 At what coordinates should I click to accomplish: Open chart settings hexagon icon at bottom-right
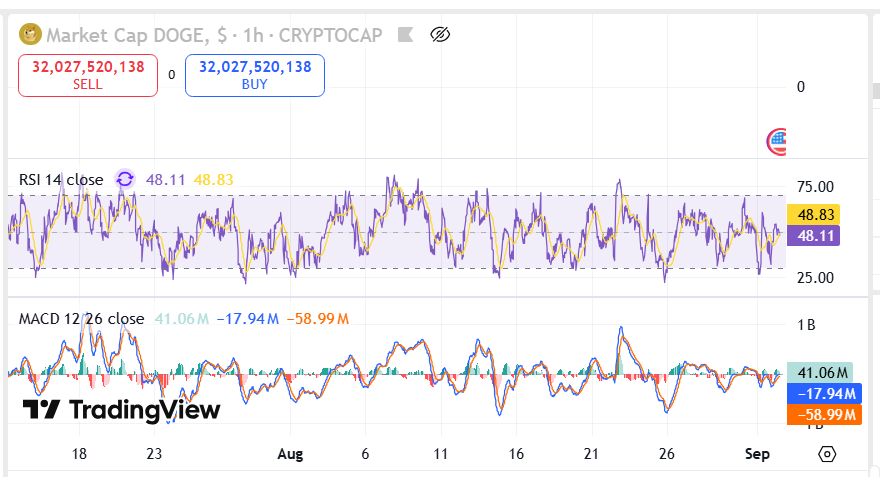[827, 454]
